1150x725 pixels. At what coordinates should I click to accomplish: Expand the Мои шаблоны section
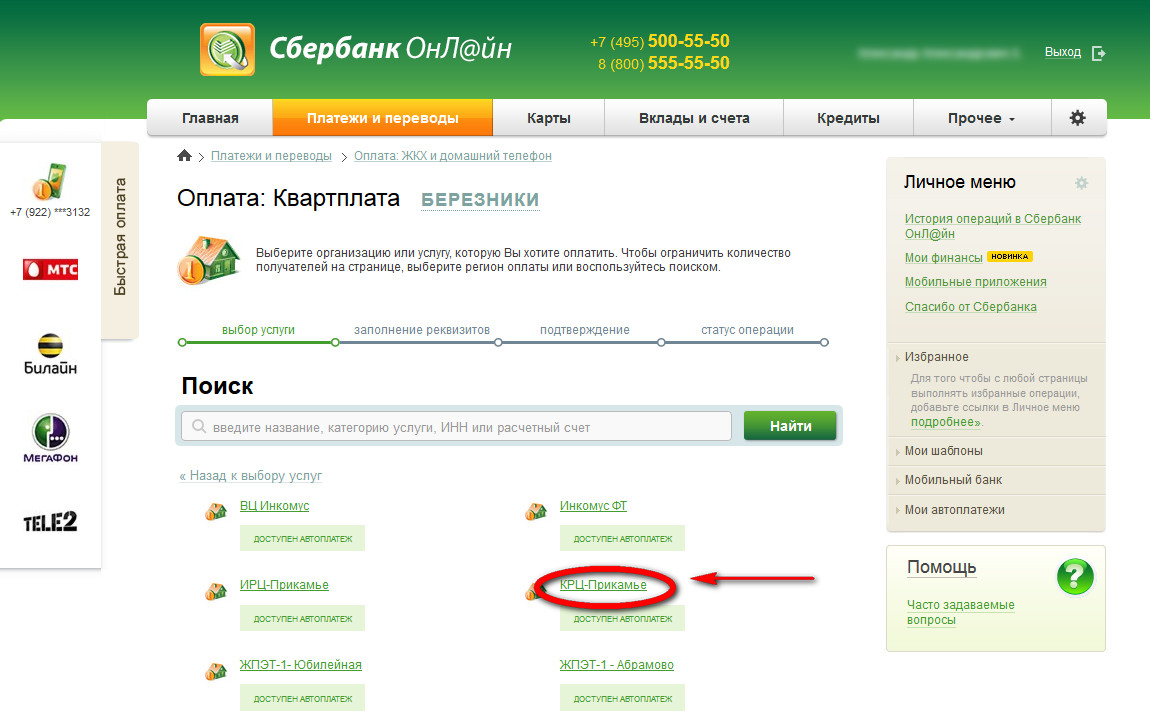click(x=943, y=451)
